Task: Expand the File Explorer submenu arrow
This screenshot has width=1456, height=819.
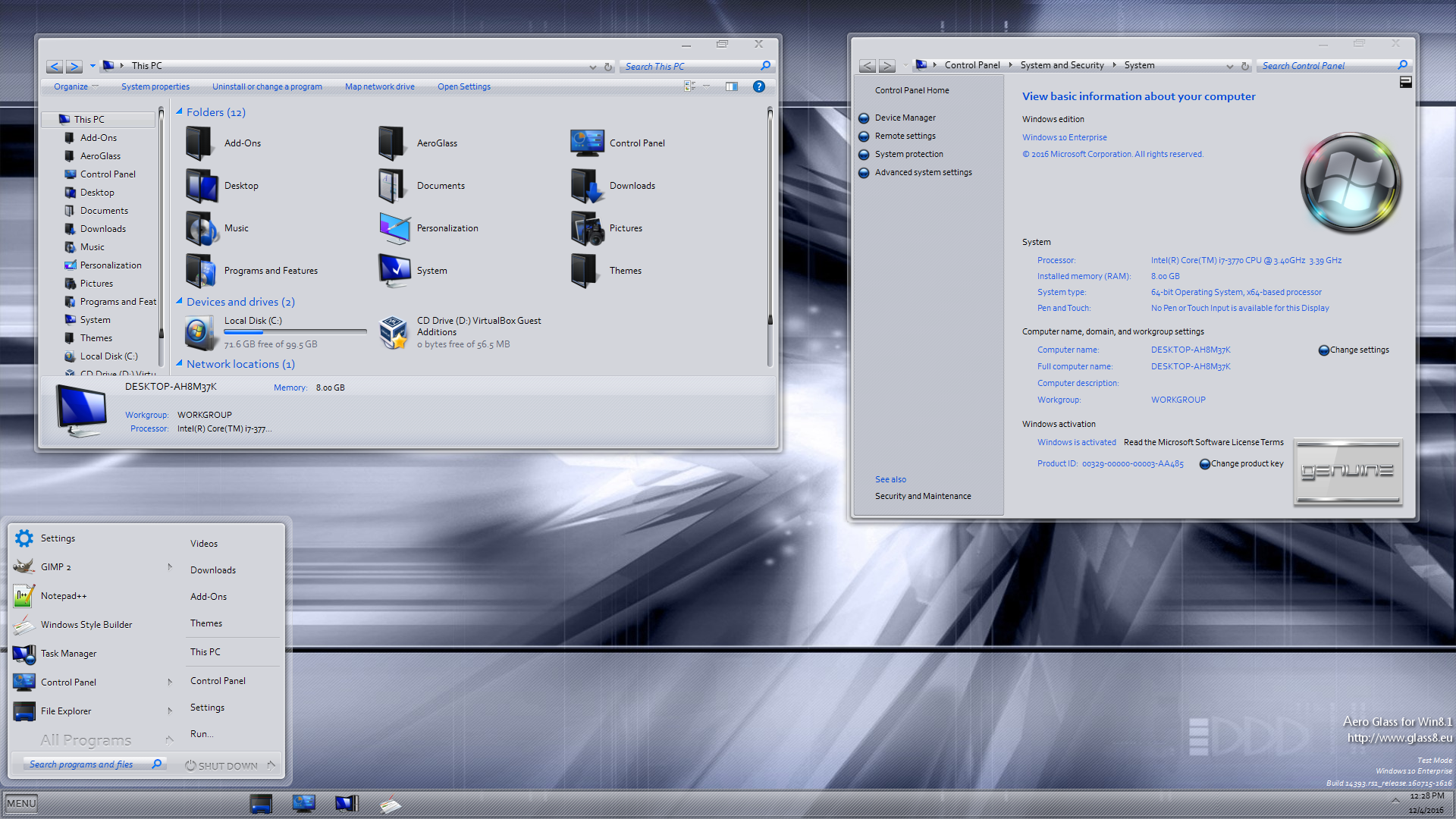Action: click(x=170, y=711)
